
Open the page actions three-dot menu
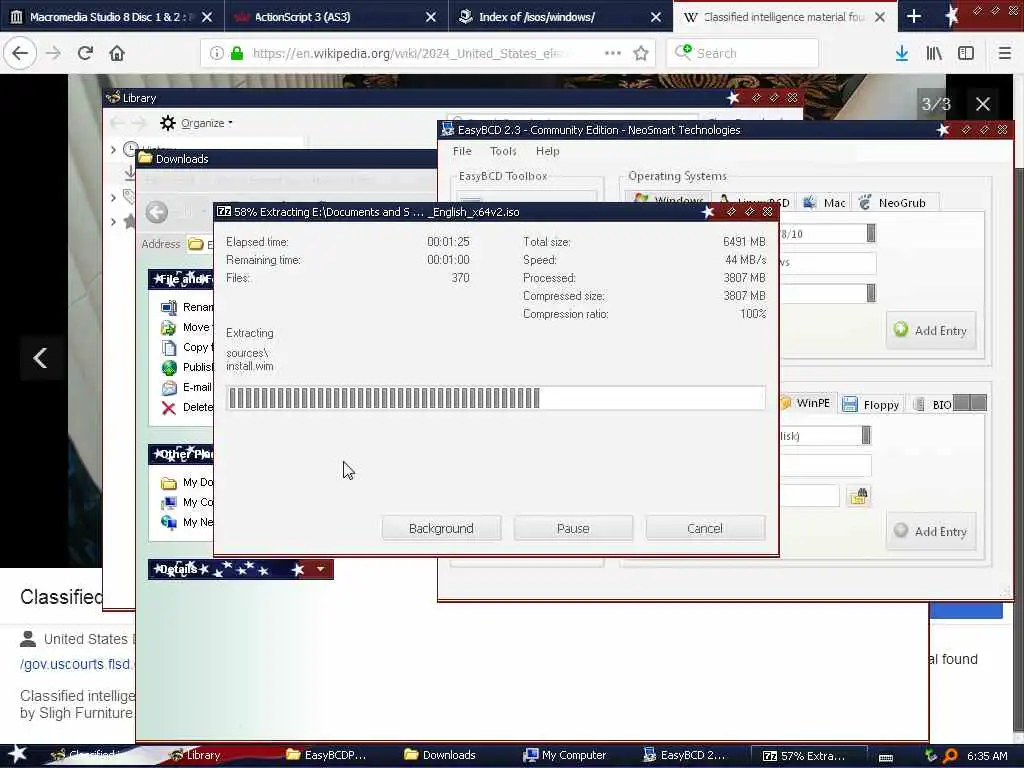[x=613, y=53]
